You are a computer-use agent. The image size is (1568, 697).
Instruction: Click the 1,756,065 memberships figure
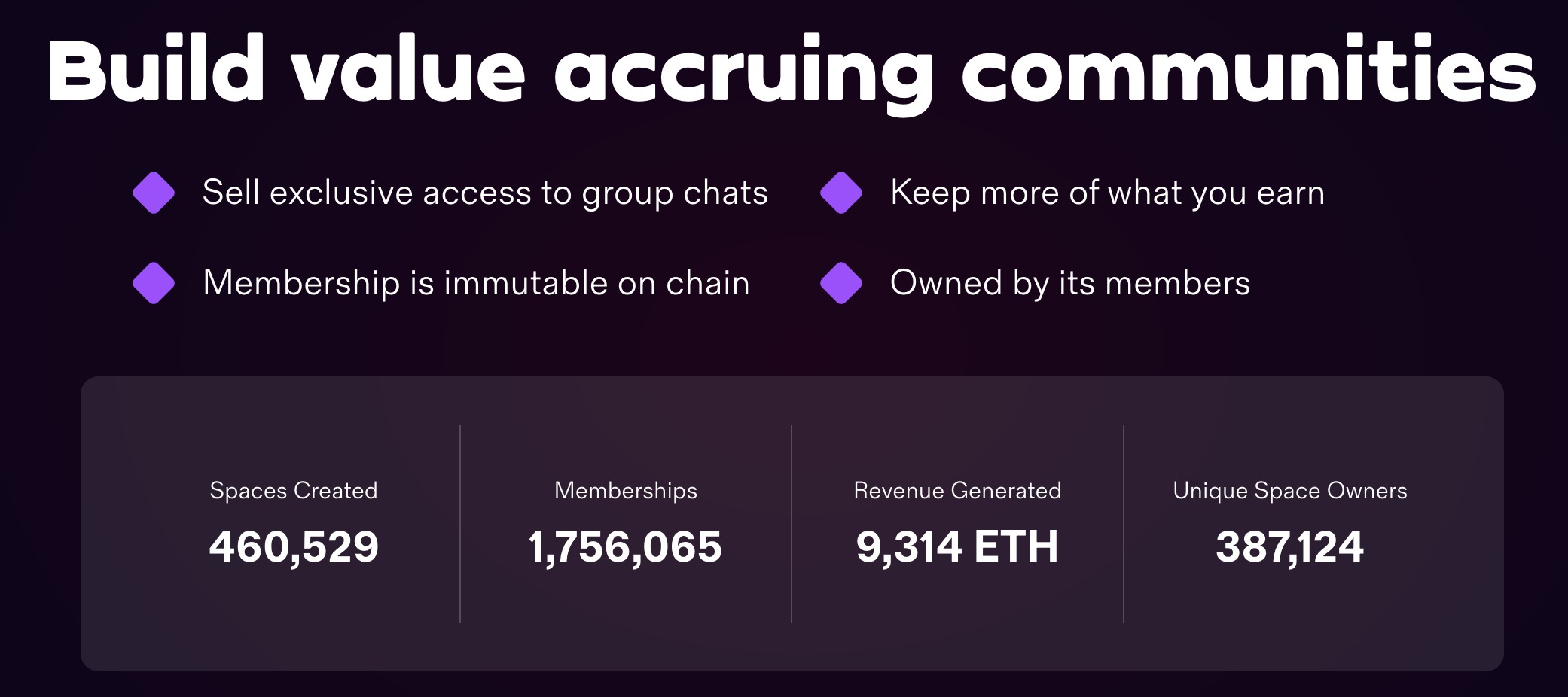[625, 547]
